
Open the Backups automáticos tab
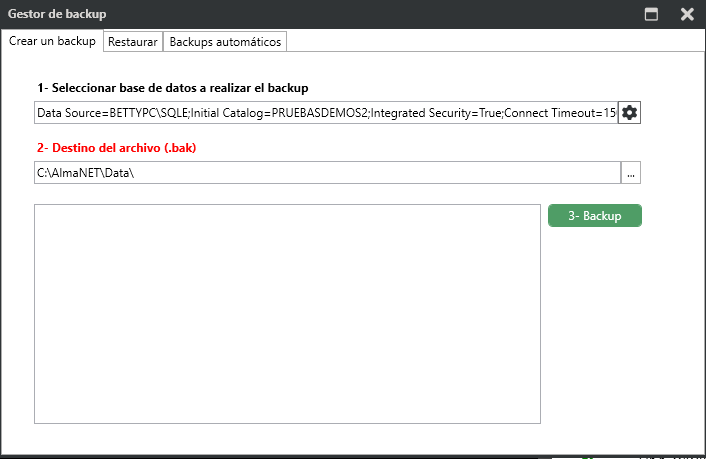[225, 42]
